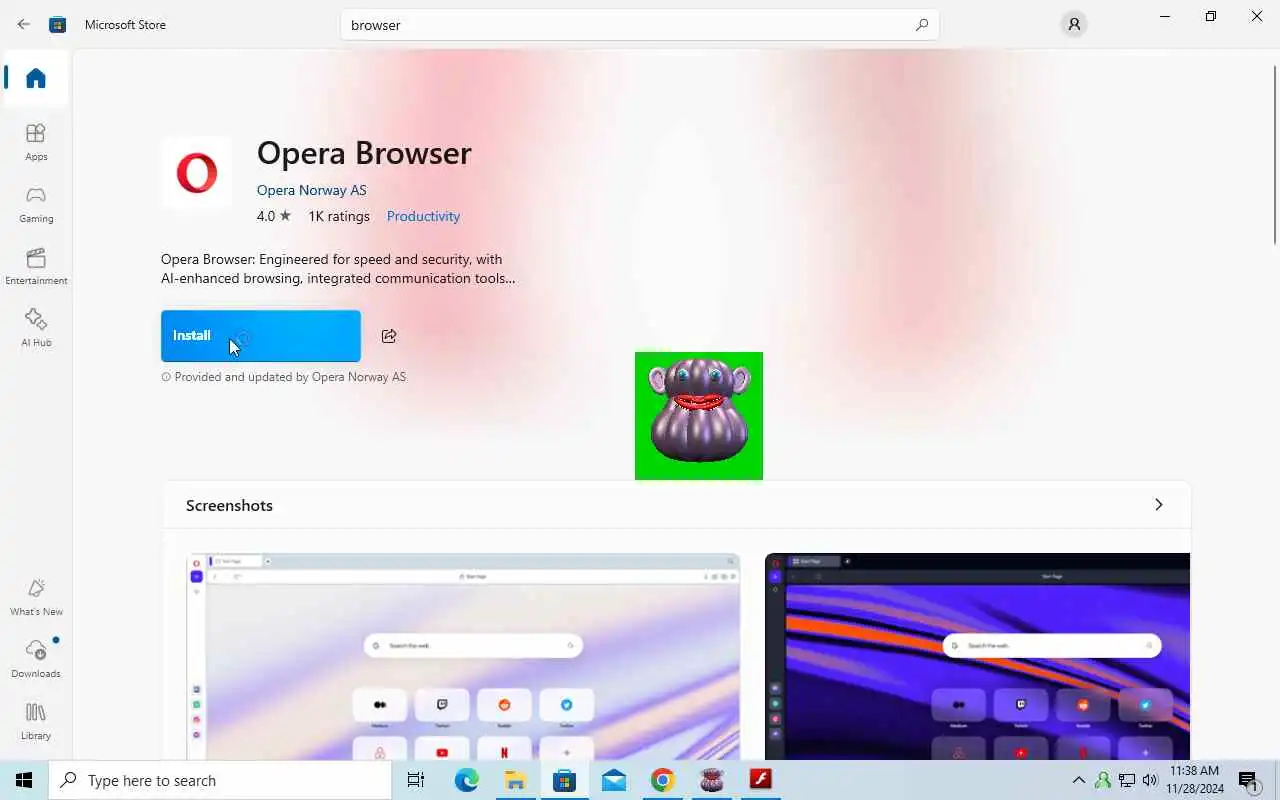
Task: Open the dark-theme Opera screenshot
Action: pos(977,656)
